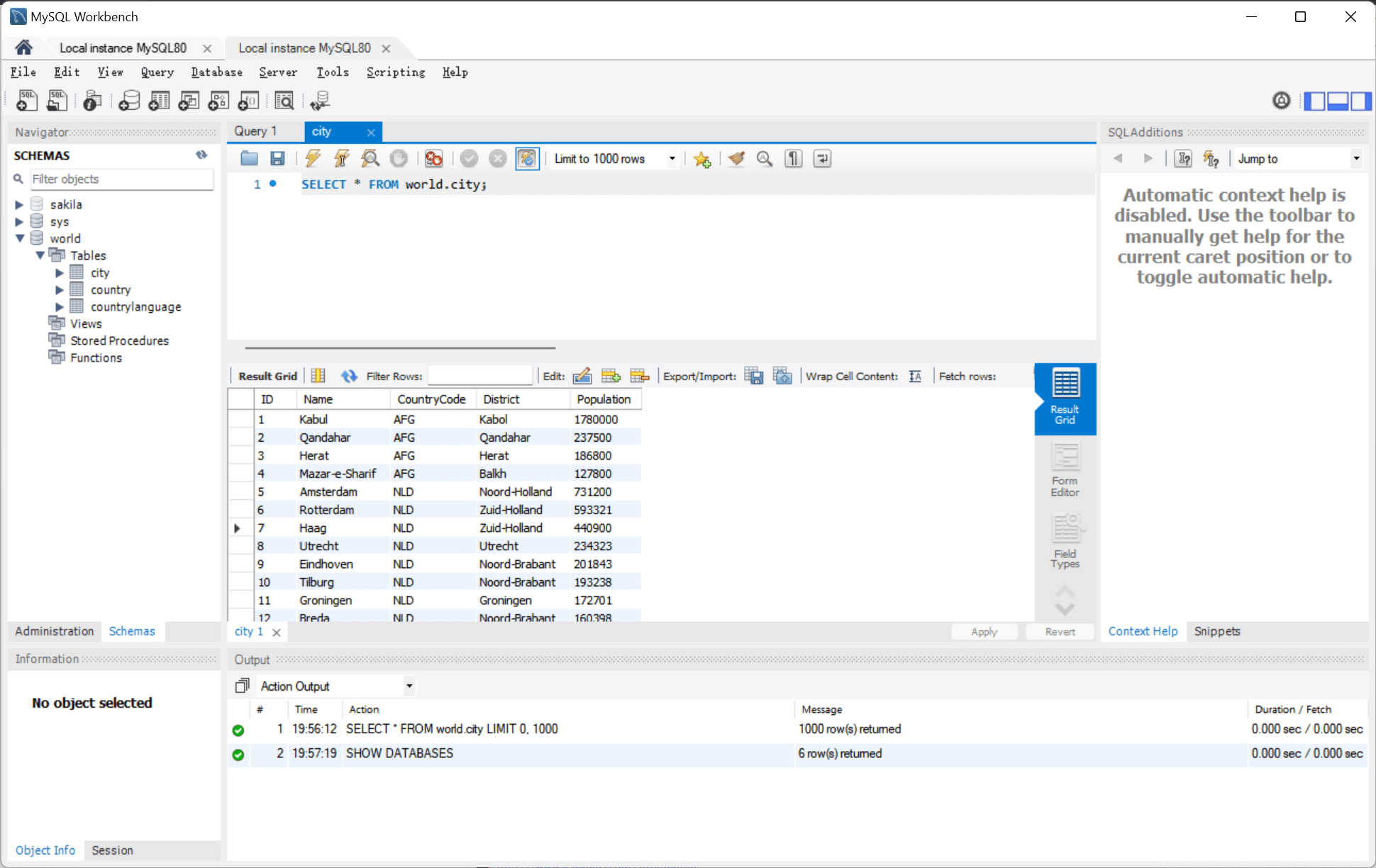
Task: Open the Query menu
Action: point(157,72)
